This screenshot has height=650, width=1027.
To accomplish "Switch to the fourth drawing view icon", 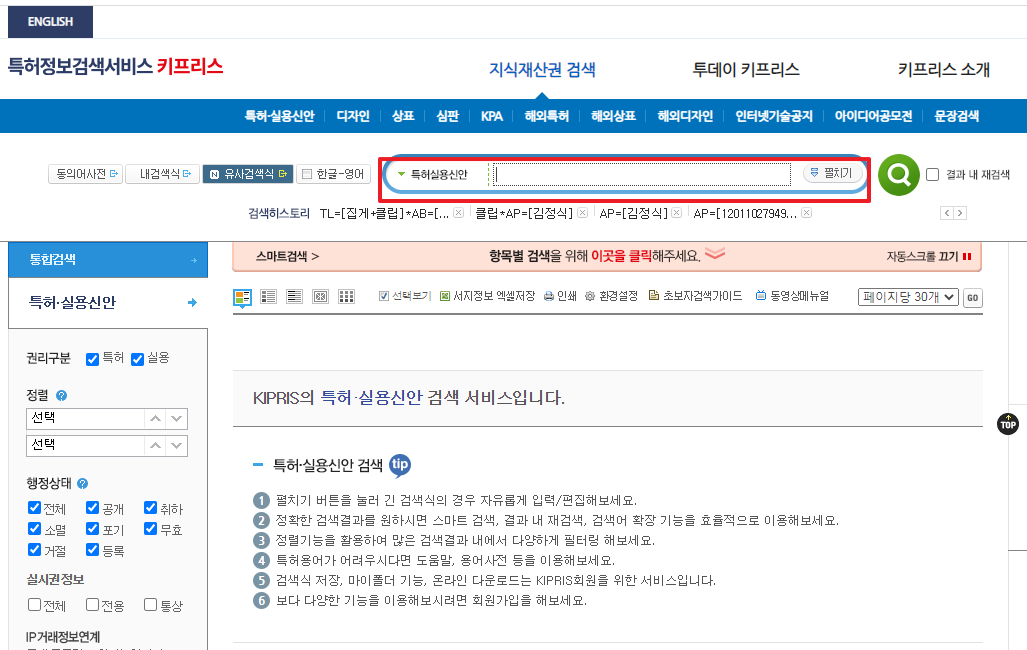I will pos(320,297).
